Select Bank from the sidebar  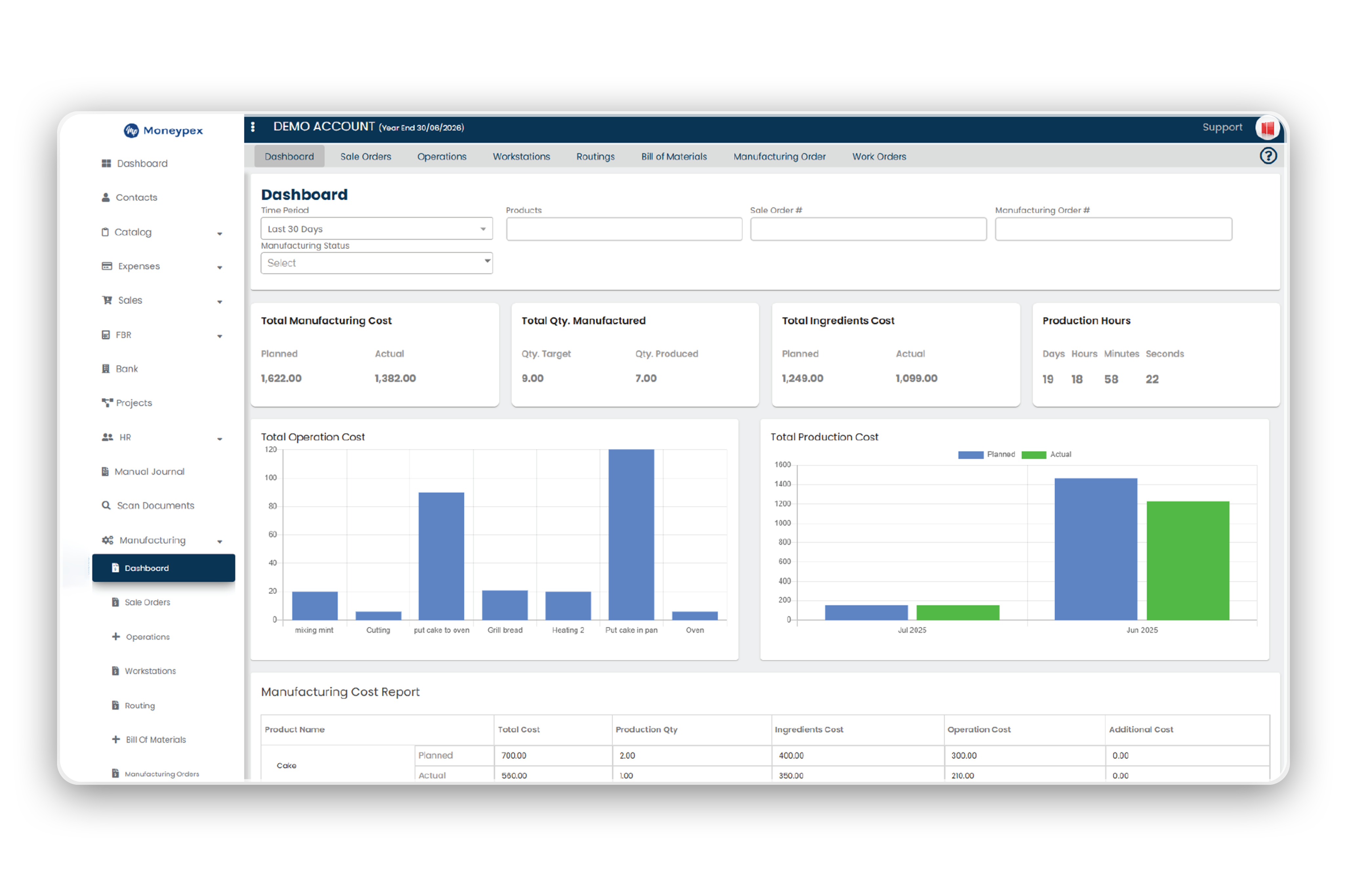pyautogui.click(x=126, y=368)
